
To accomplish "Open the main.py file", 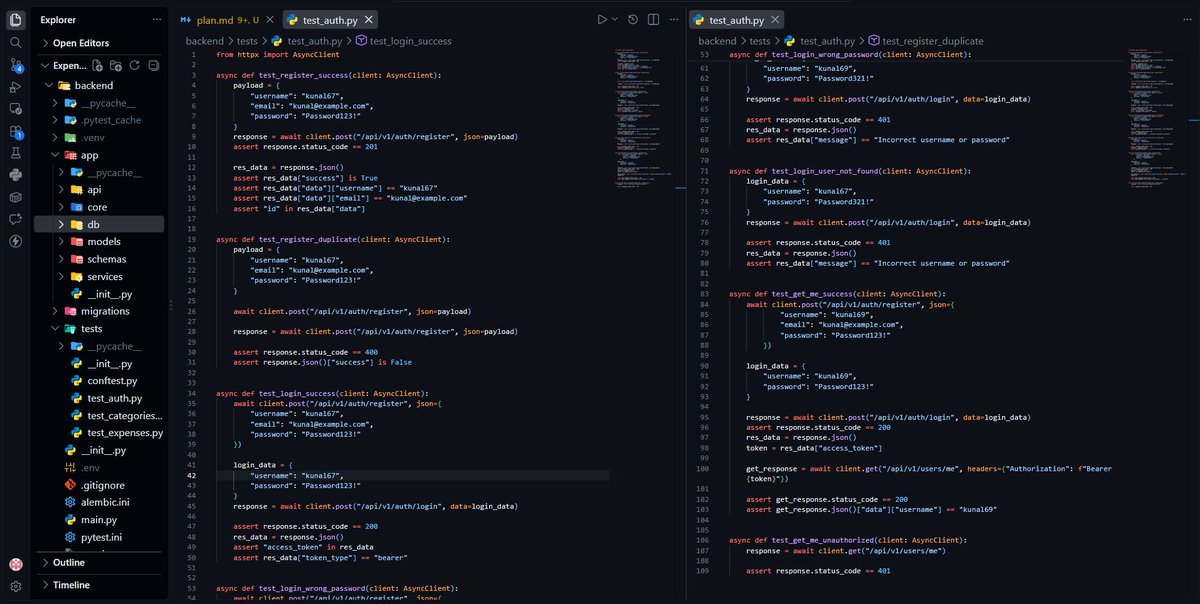I will (x=101, y=520).
